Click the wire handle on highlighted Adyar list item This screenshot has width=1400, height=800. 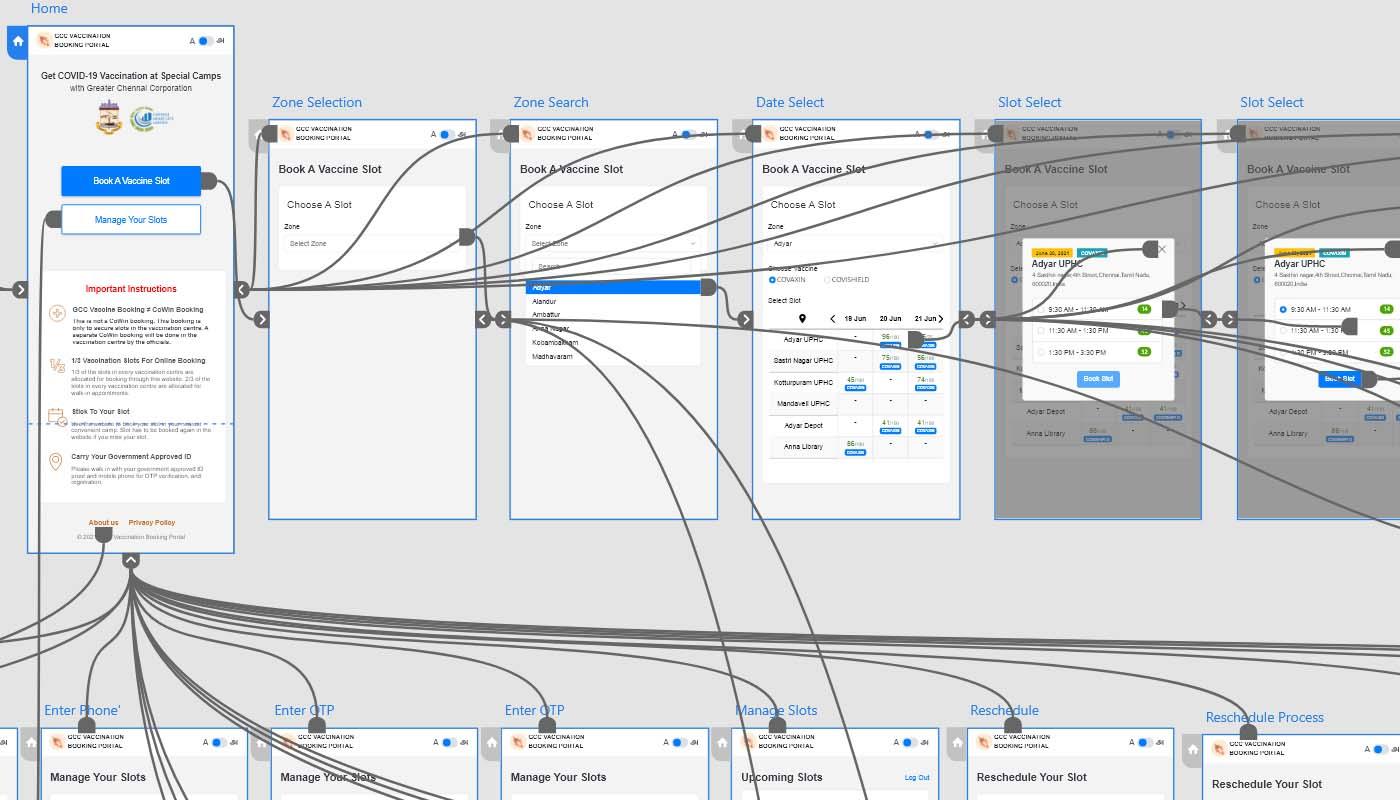[707, 287]
